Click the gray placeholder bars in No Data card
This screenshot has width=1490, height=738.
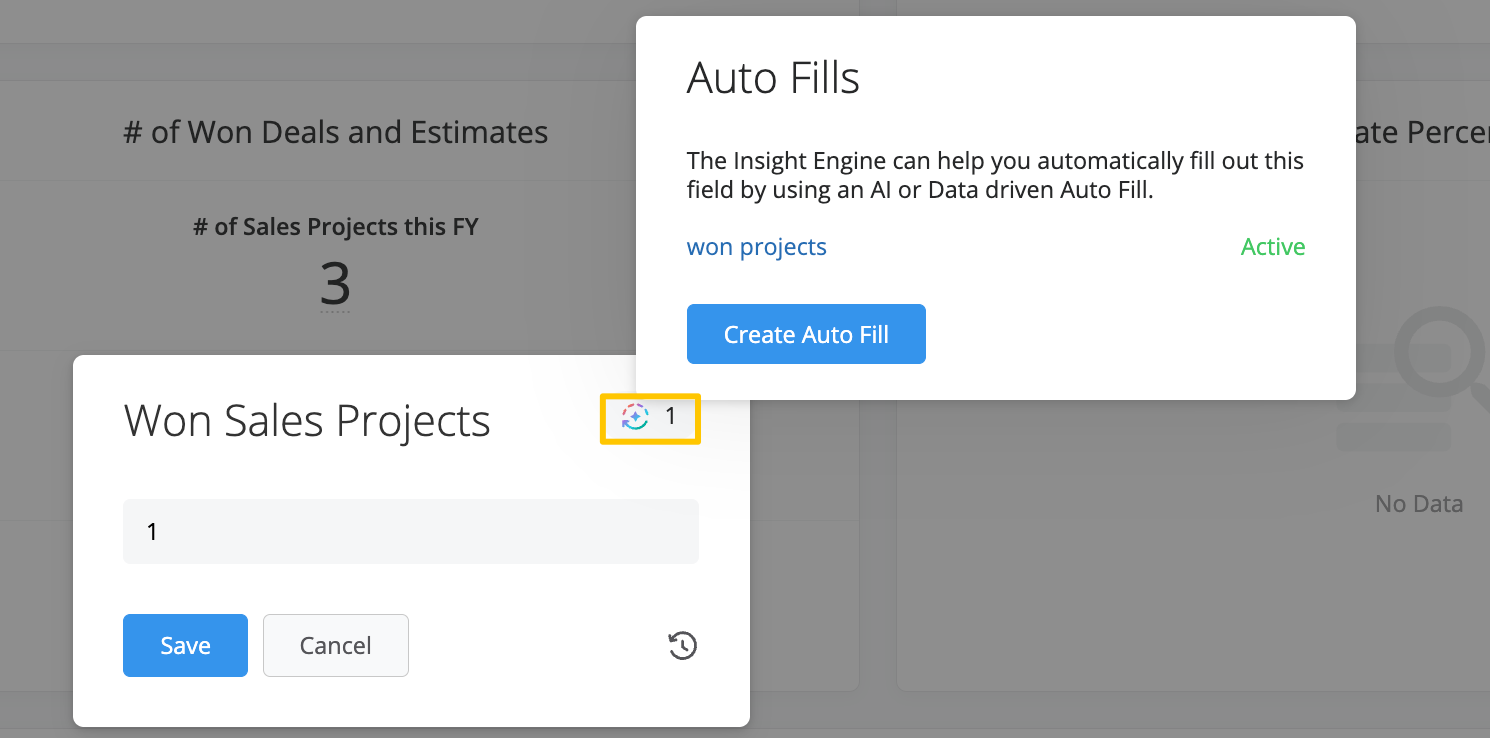coord(1393,437)
